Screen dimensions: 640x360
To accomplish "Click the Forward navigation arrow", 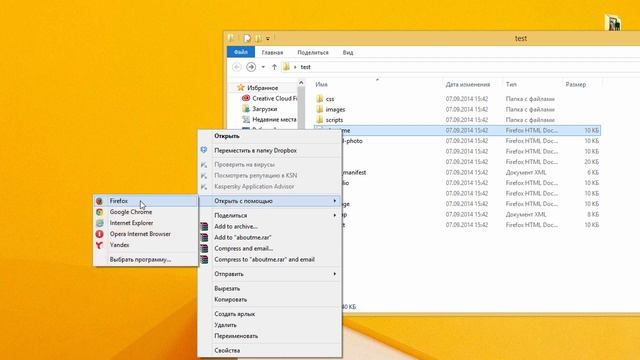I will point(251,67).
